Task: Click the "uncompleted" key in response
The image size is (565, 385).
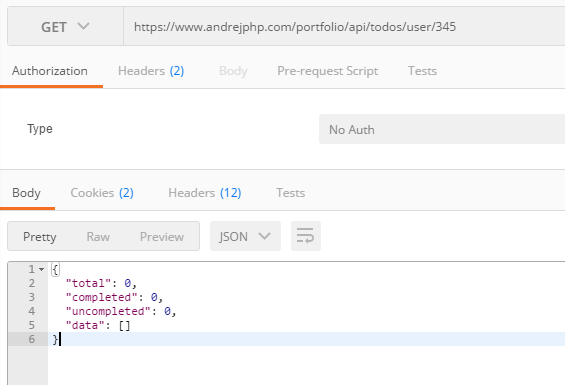Action: pos(108,311)
